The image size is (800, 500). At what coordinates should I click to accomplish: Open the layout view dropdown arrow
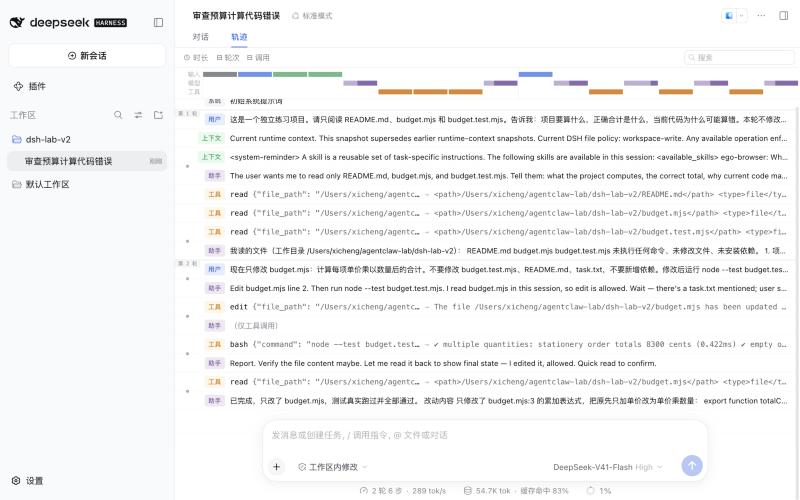(741, 16)
